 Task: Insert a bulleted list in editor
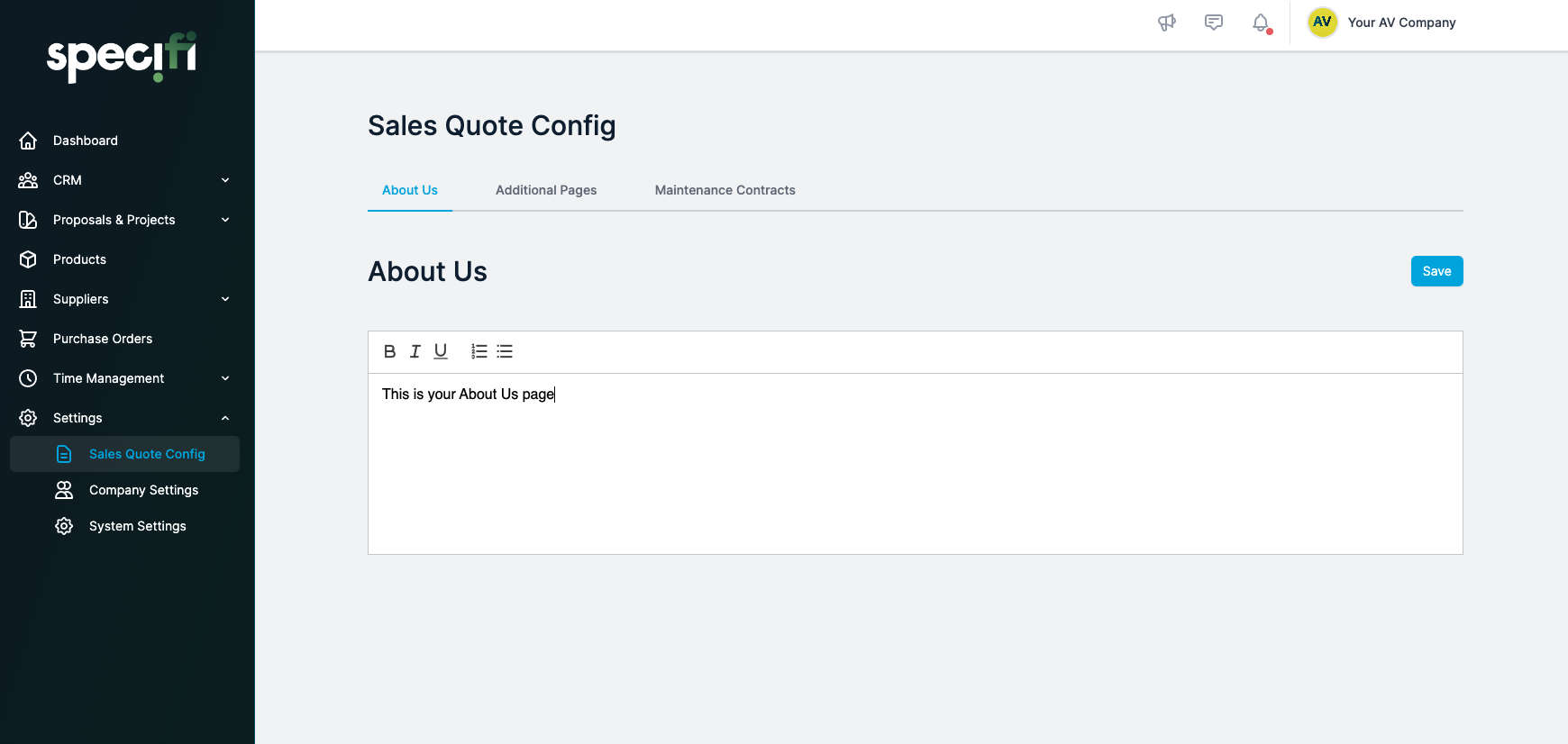click(505, 351)
